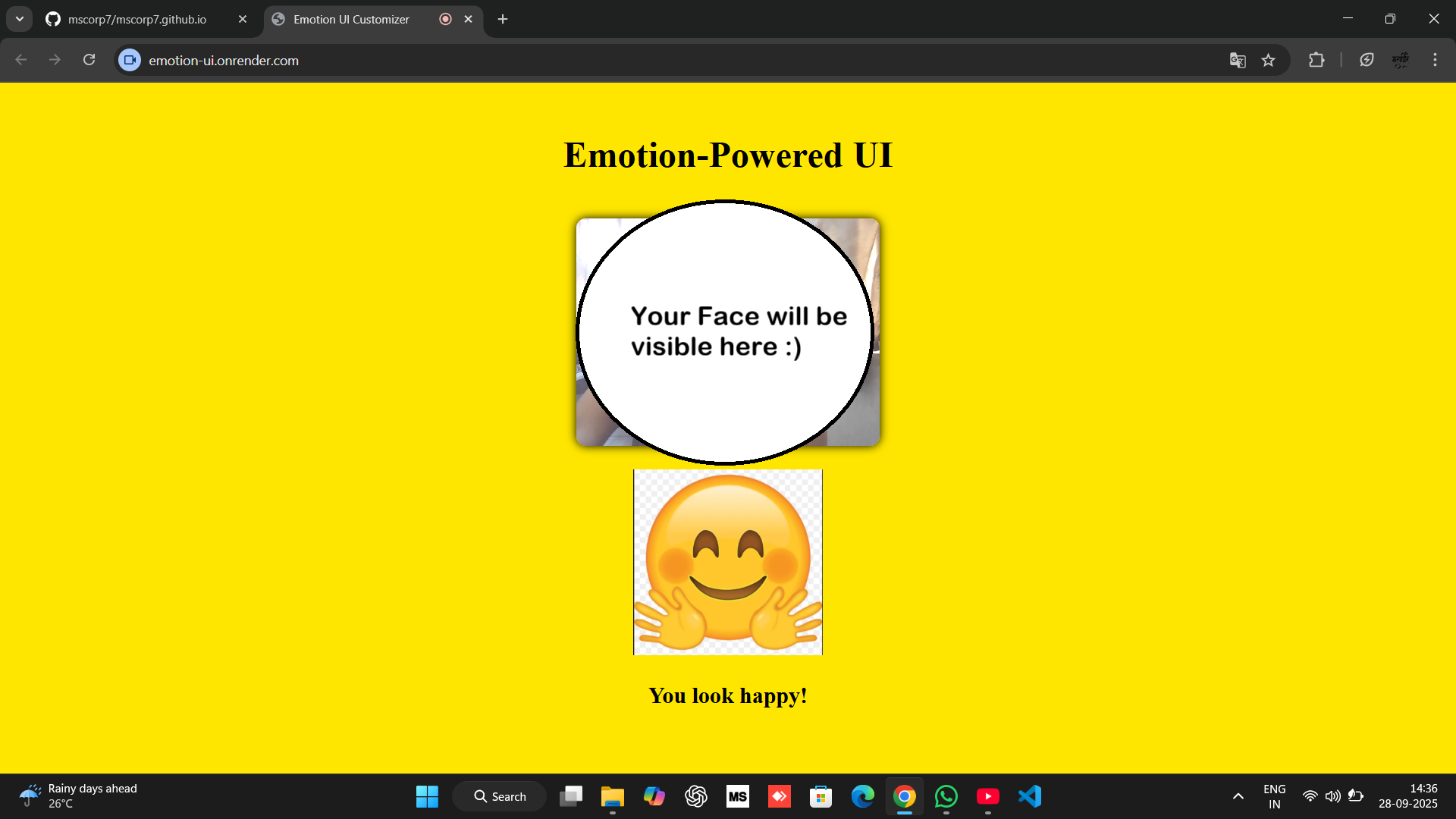The width and height of the screenshot is (1456, 819).
Task: Click the recording indicator on the active tab
Action: (x=445, y=19)
